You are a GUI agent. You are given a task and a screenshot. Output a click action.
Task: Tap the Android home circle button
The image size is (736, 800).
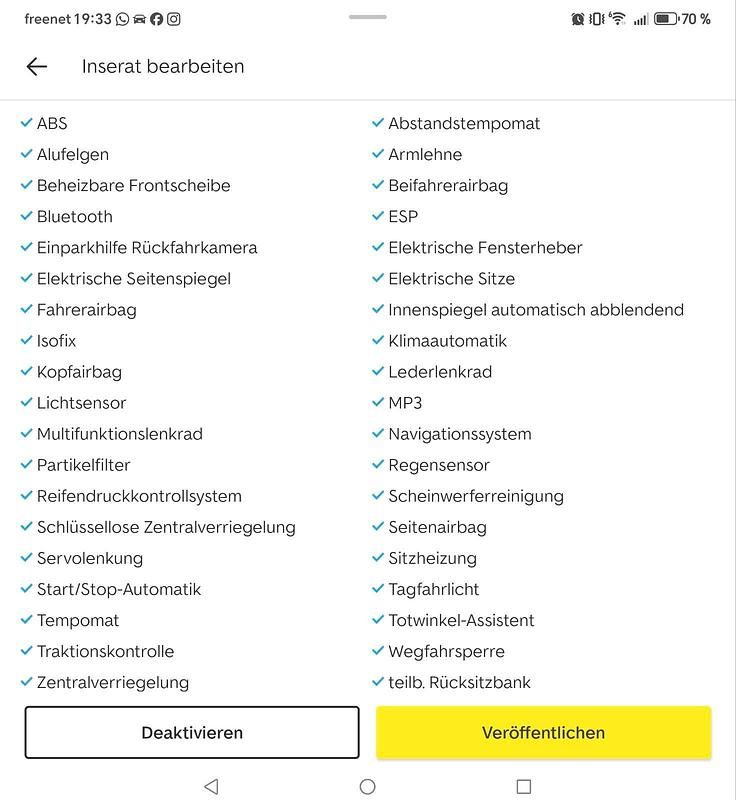click(367, 786)
